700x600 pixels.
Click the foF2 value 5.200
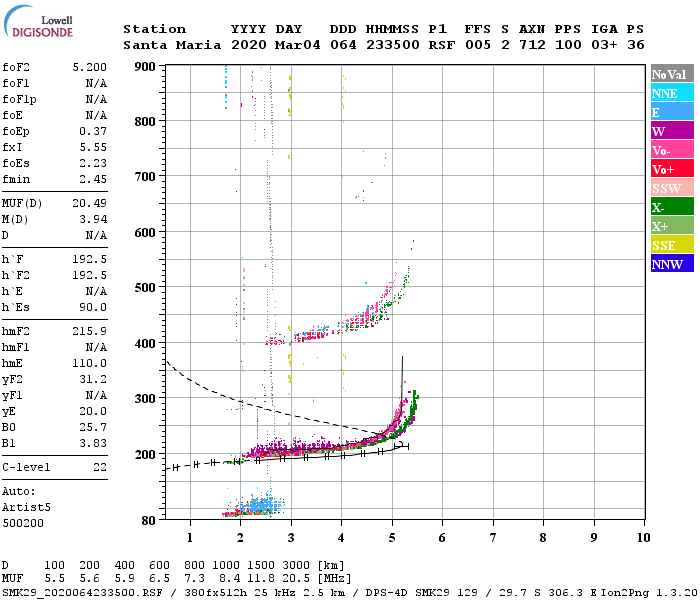click(90, 67)
